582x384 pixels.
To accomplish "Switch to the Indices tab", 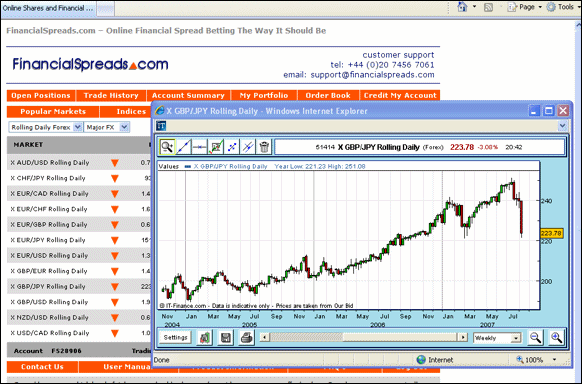I will tap(126, 111).
